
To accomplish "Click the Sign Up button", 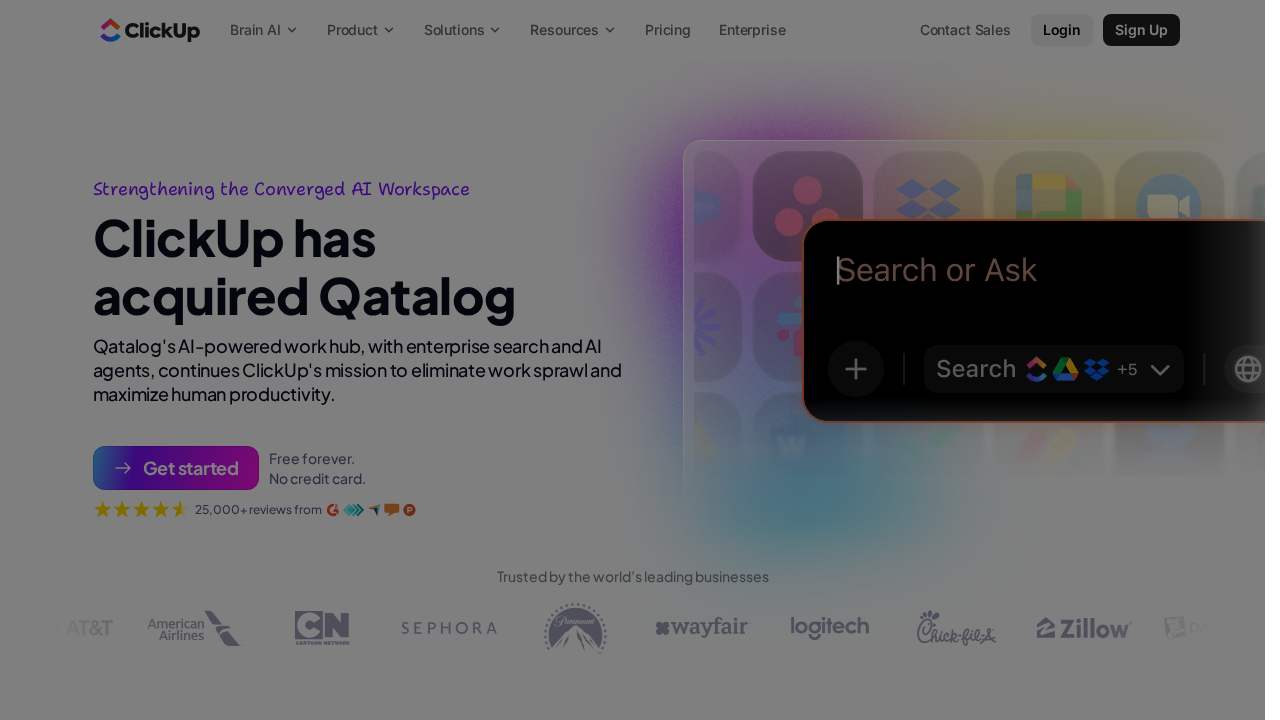I will (x=1141, y=30).
